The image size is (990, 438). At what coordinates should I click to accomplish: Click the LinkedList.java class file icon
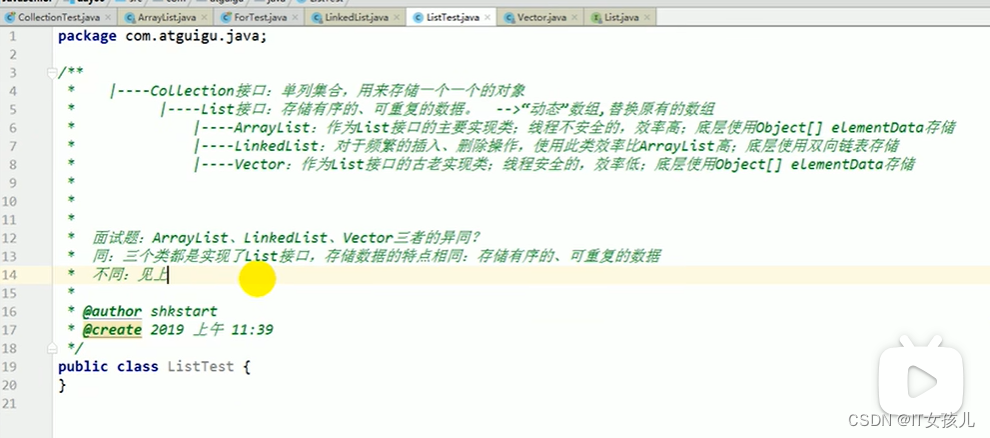tap(318, 18)
